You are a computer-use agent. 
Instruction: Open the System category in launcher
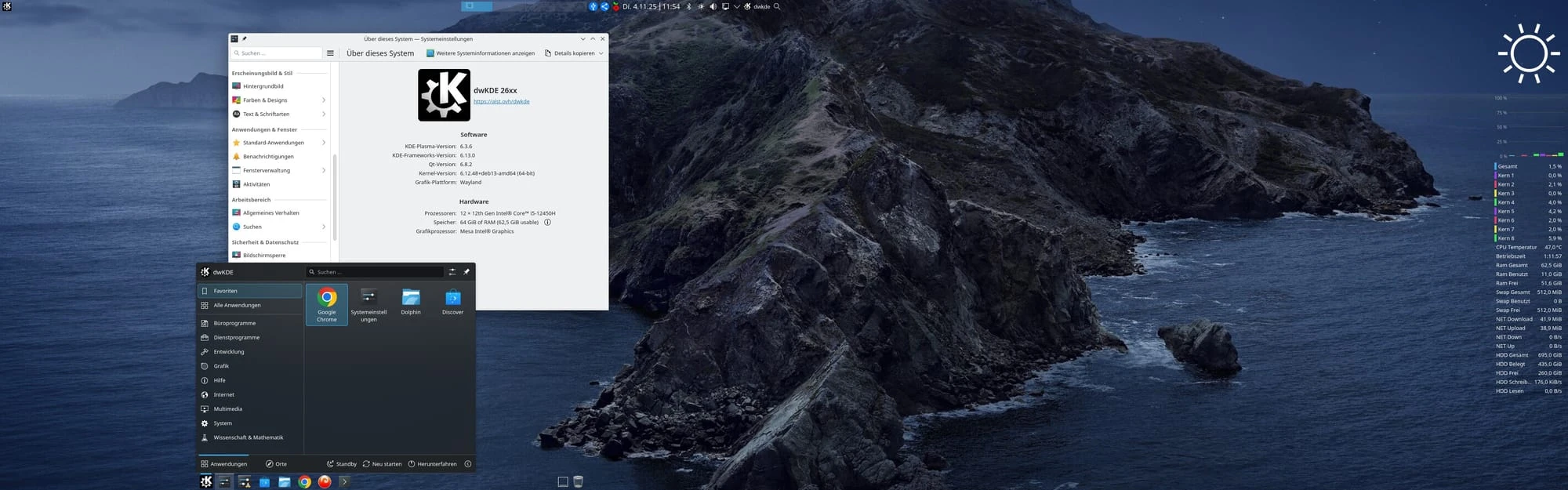(x=250, y=423)
